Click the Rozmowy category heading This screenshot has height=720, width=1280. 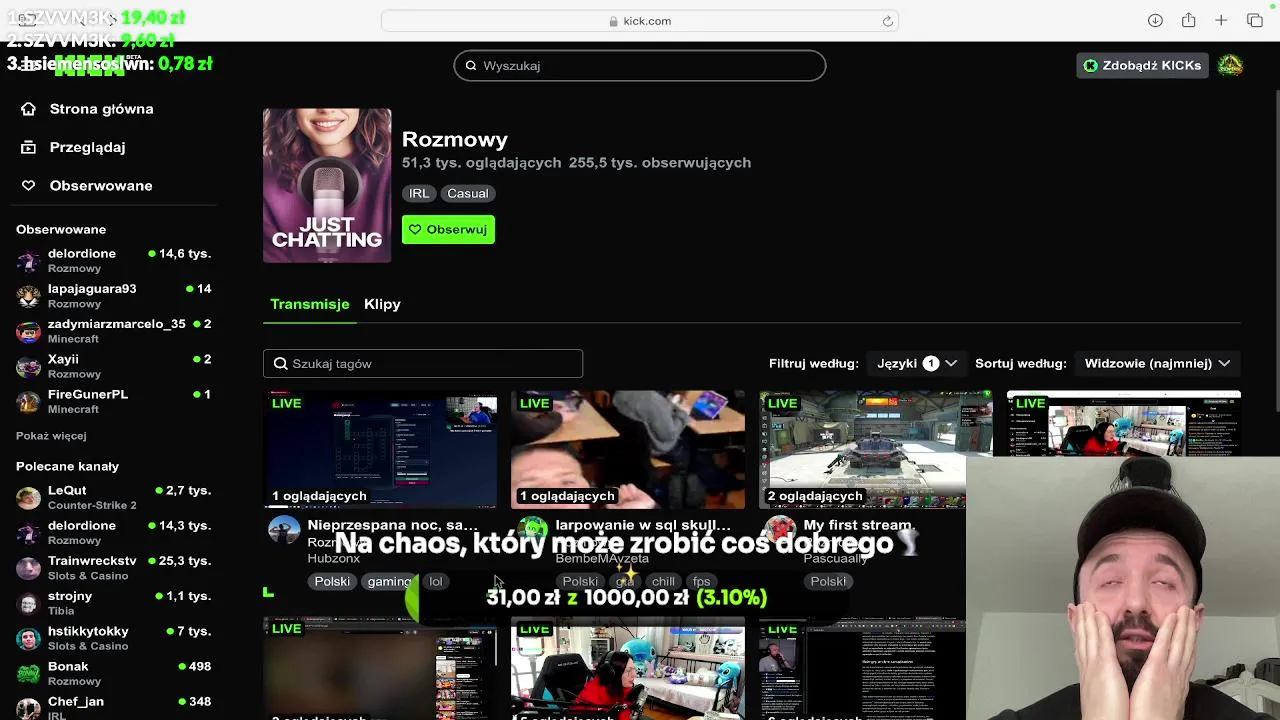point(455,140)
